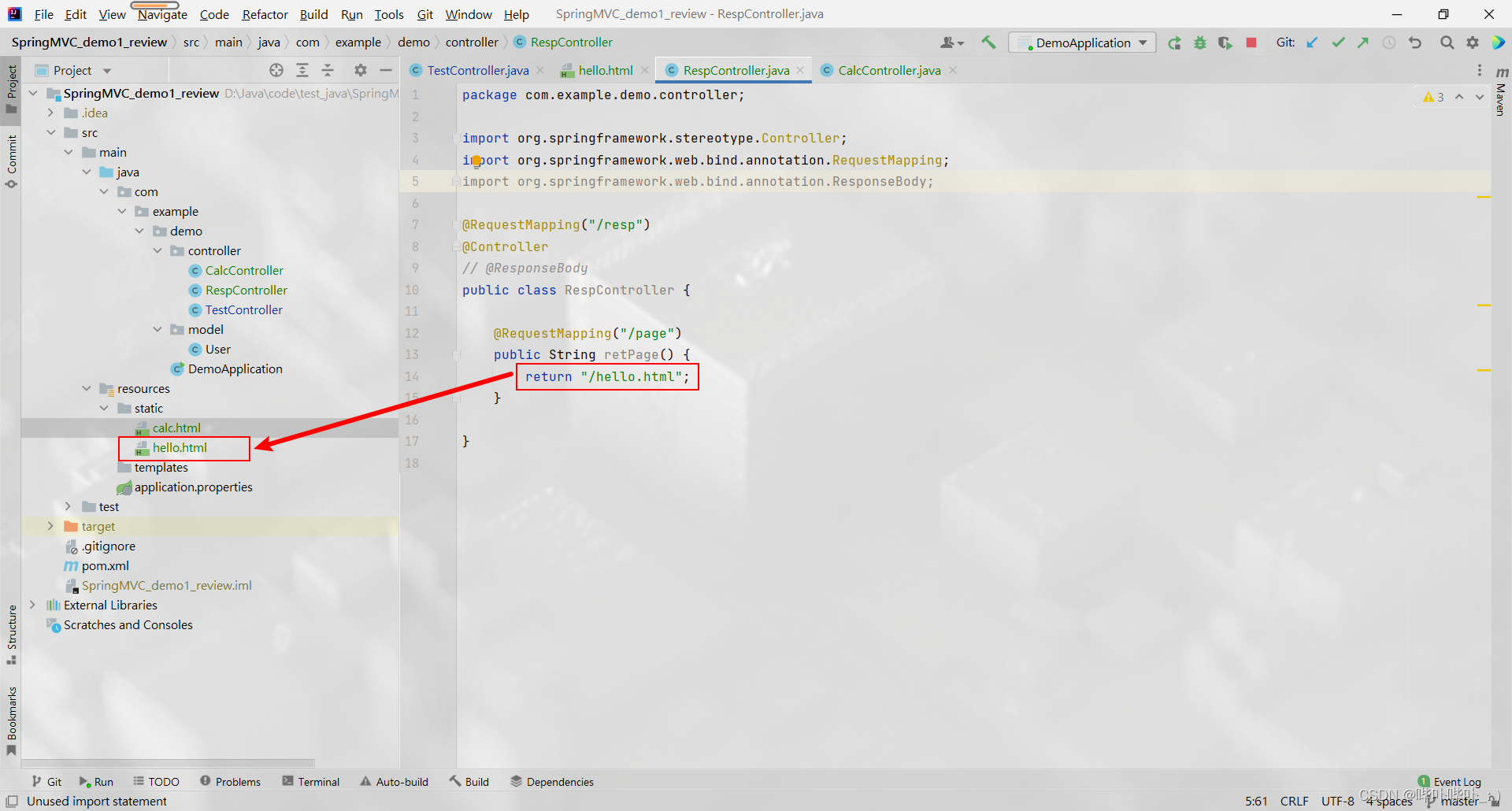
Task: Open the Refactor menu
Action: 265,14
